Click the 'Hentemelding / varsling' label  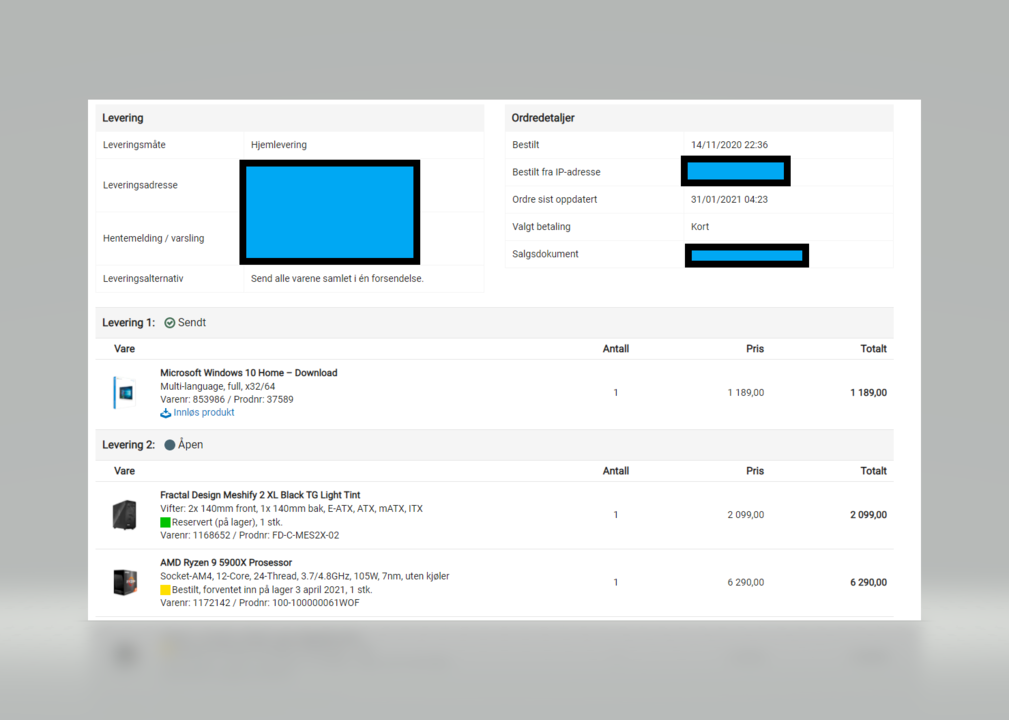tap(153, 238)
